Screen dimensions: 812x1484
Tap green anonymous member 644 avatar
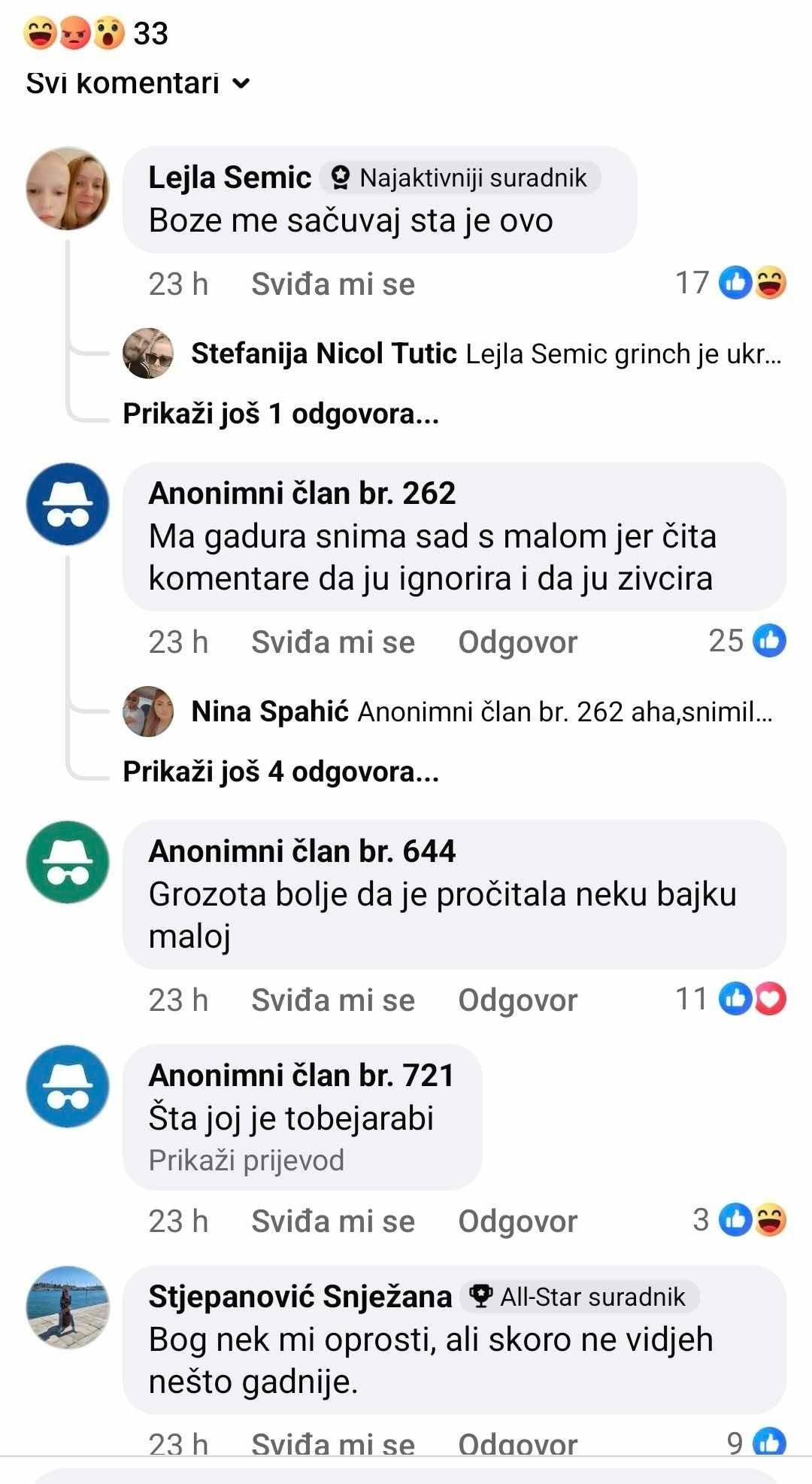68,862
